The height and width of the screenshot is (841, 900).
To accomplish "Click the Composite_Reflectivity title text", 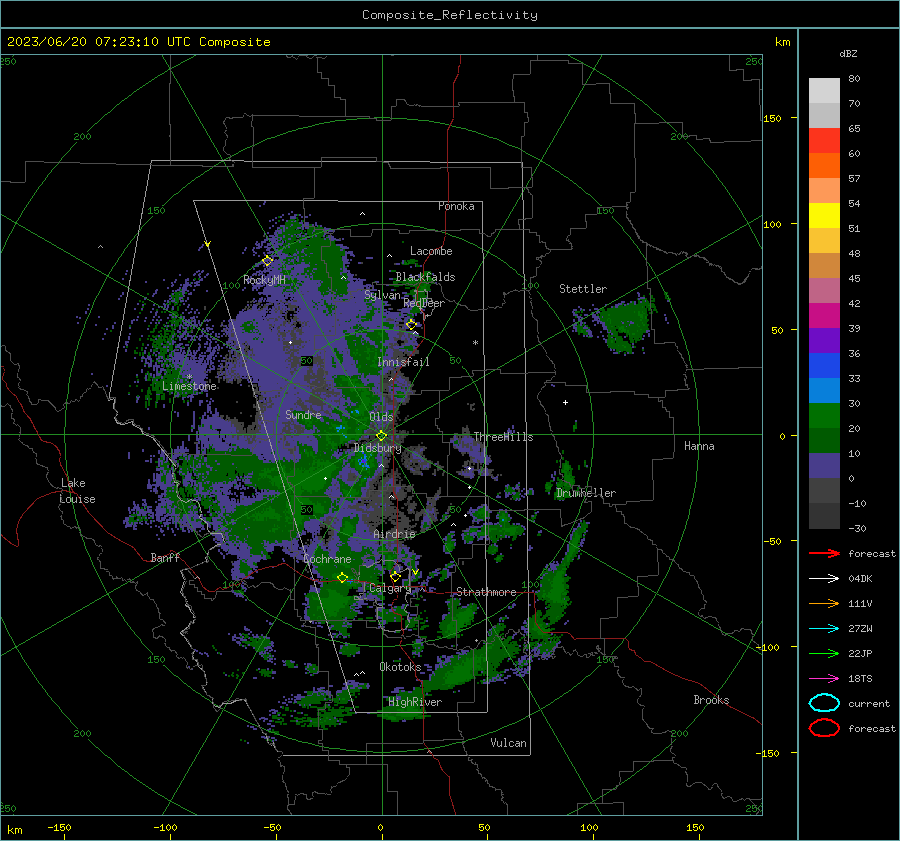I will click(449, 15).
